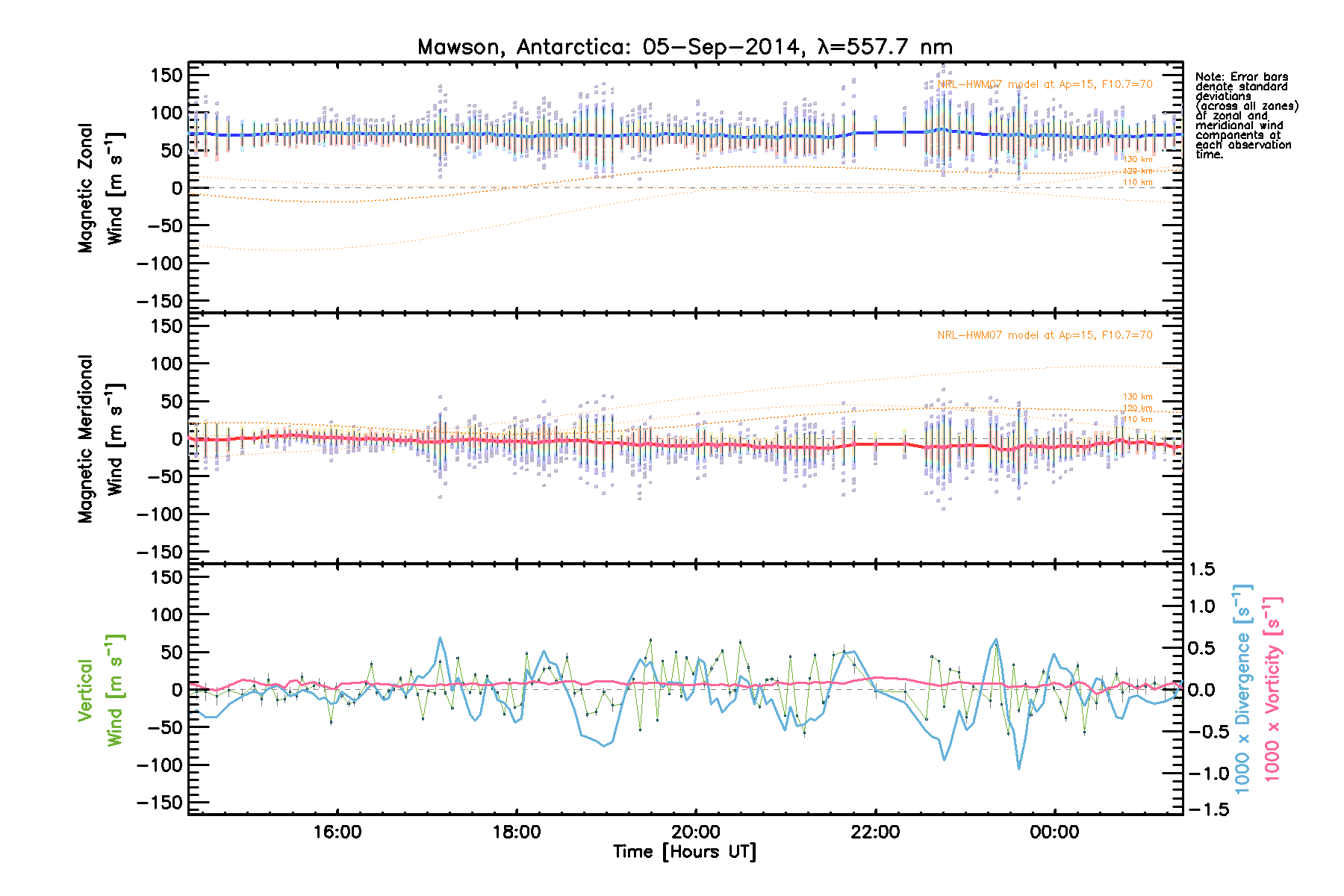Click the −150 tick of the vertical wind axis
The height and width of the screenshot is (896, 1344).
pos(159,803)
